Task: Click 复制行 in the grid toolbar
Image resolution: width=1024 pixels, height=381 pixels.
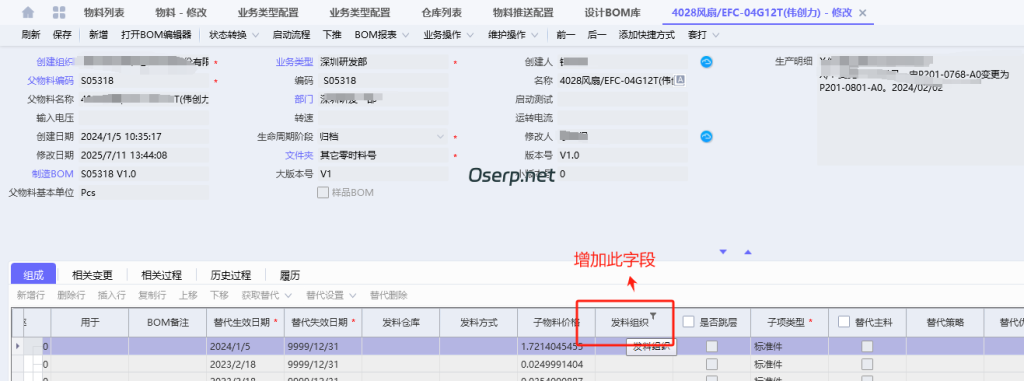Action: (x=152, y=295)
